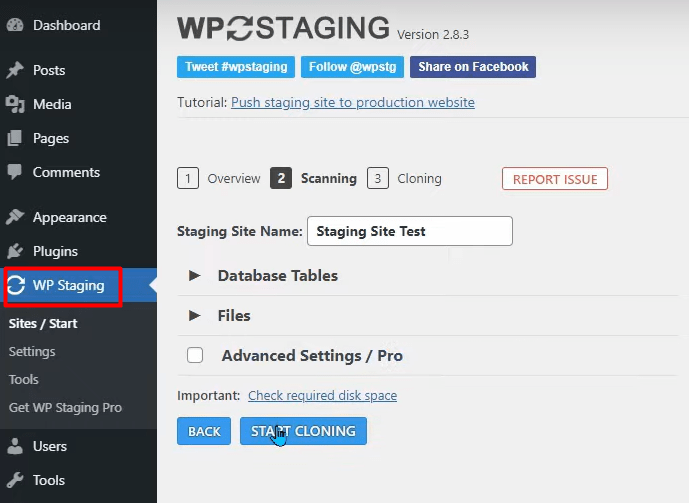Open the Users menu label

(50, 446)
